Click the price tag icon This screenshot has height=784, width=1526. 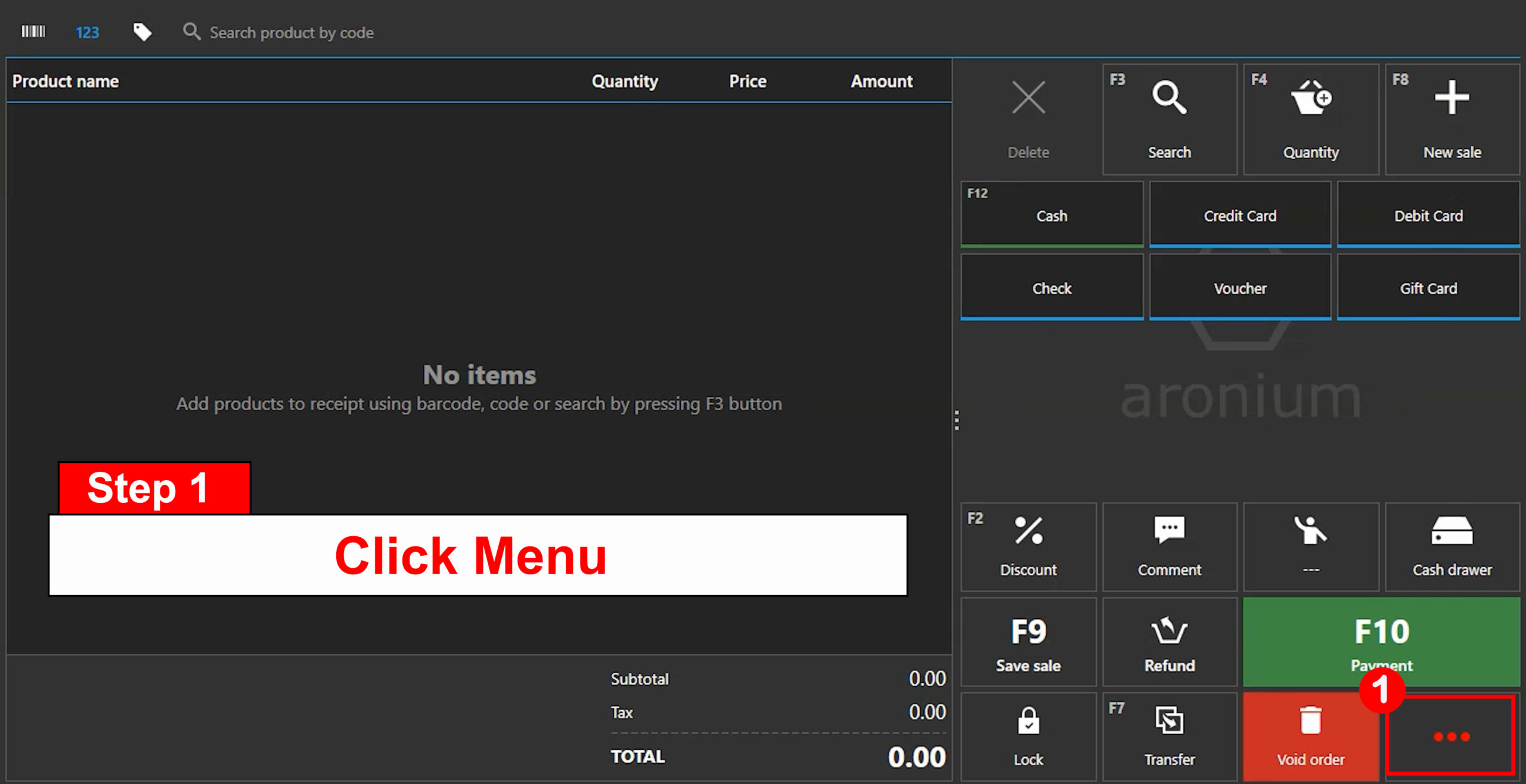(x=142, y=32)
